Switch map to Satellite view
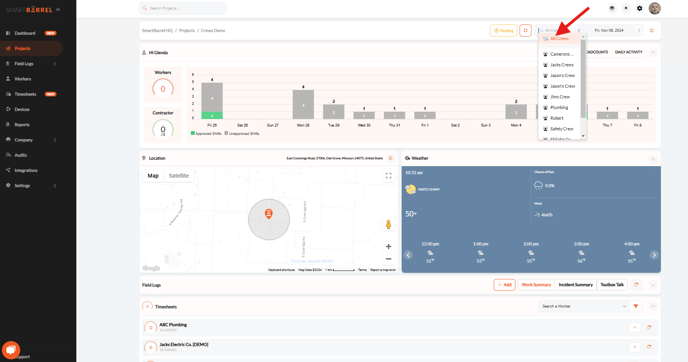The image size is (688, 362). tap(179, 176)
